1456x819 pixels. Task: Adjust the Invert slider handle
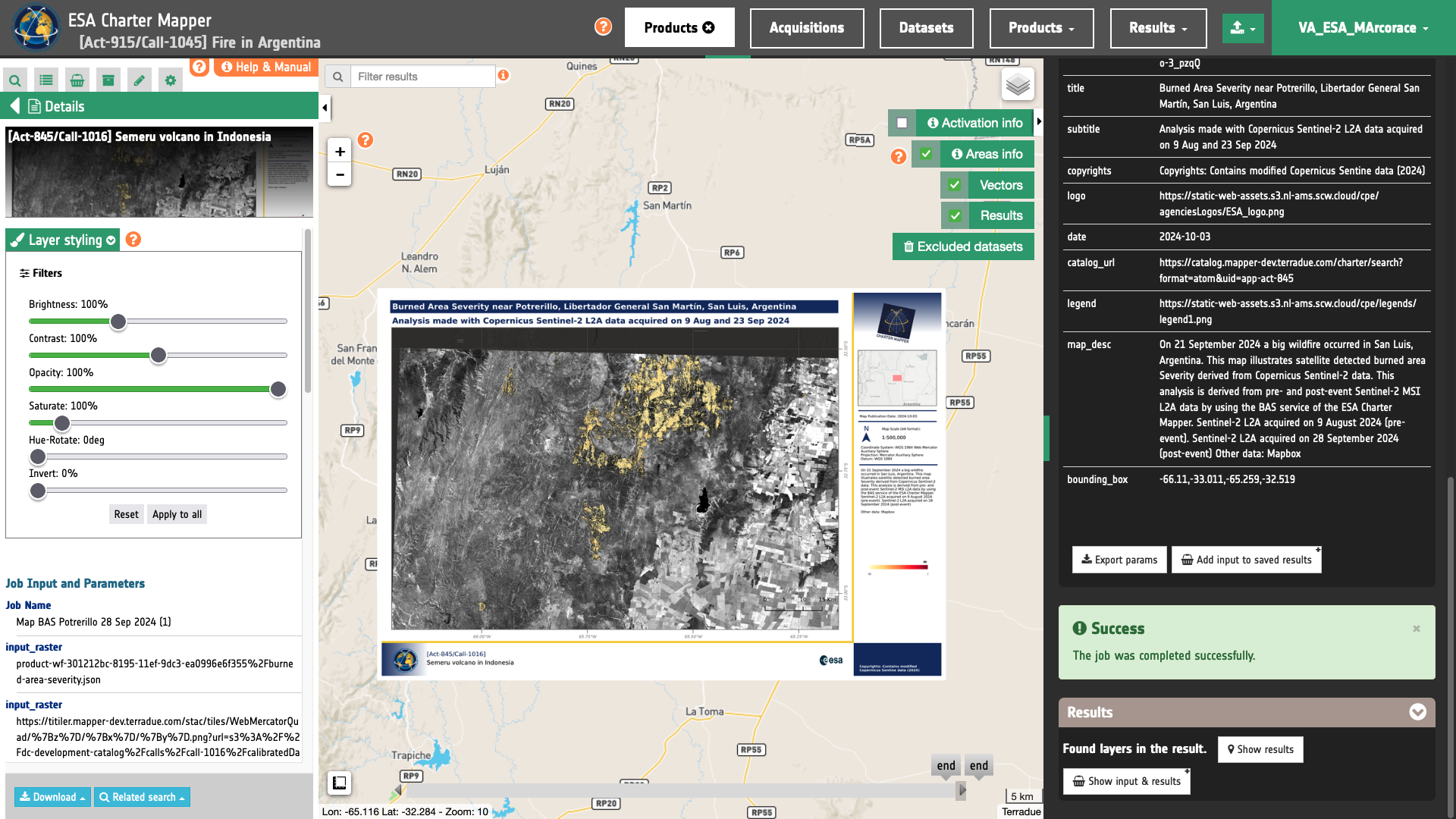[x=38, y=491]
